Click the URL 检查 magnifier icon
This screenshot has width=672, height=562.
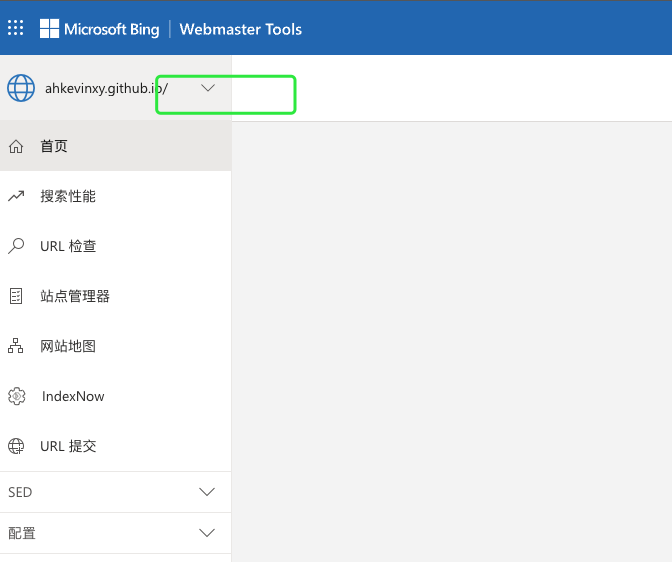16,246
